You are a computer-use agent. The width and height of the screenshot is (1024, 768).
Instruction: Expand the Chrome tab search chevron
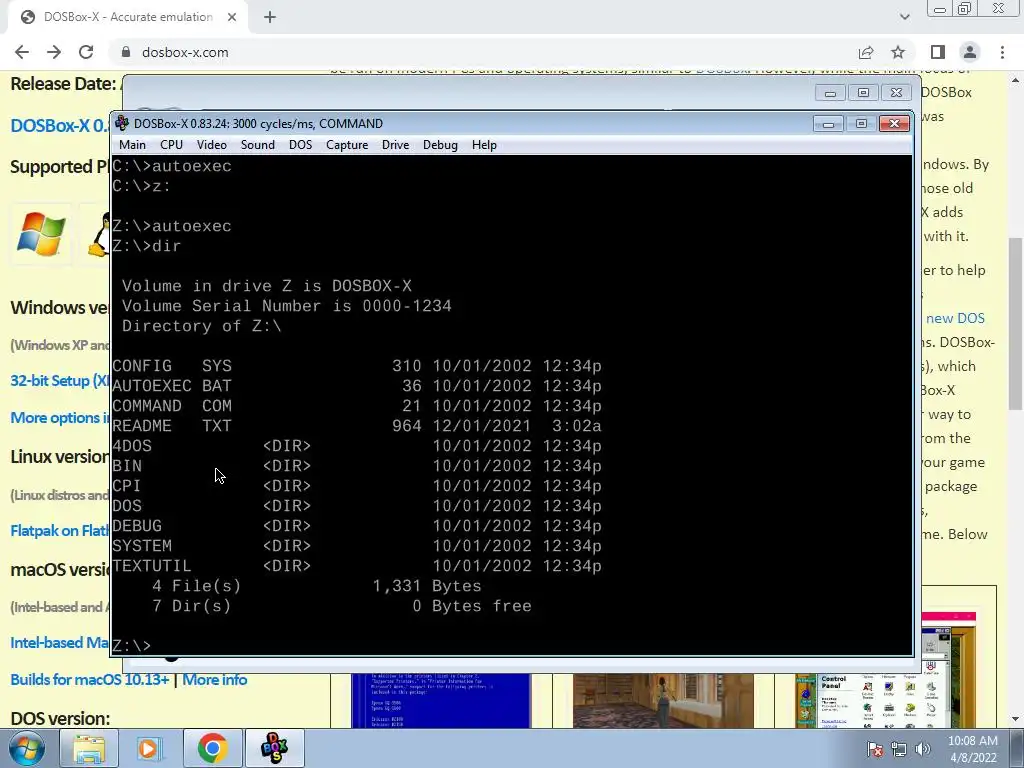coord(904,17)
